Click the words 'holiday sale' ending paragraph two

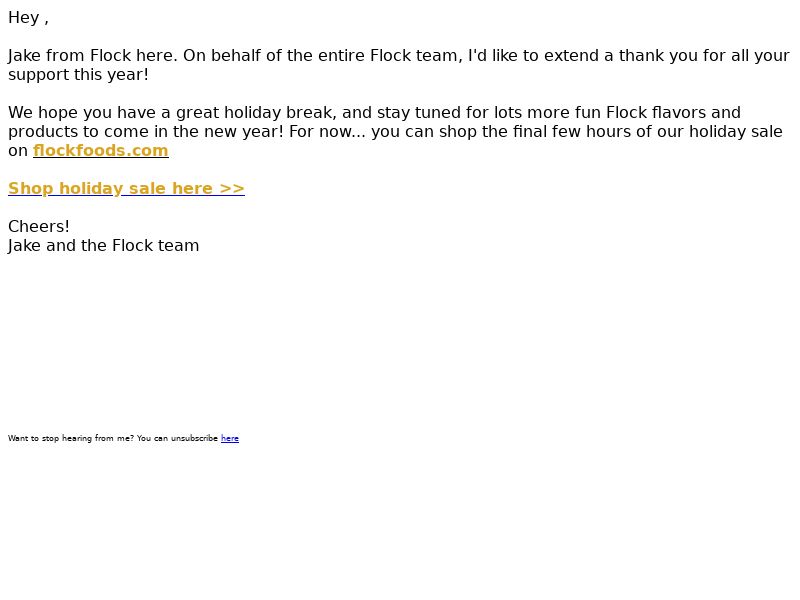736,132
